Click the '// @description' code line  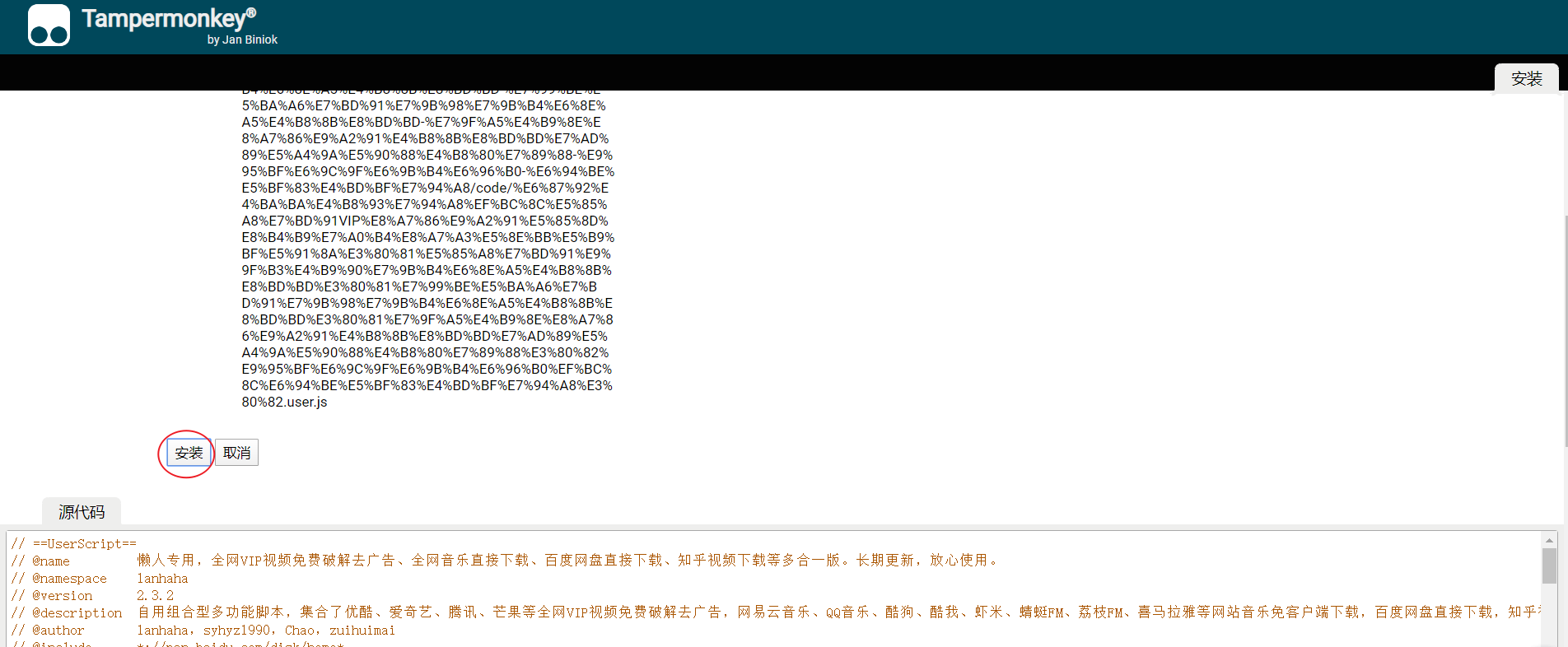coord(774,612)
